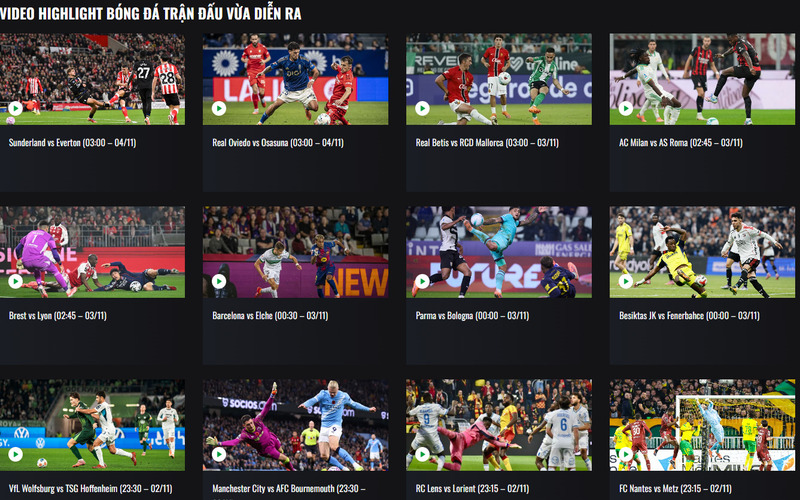Open the Sunderland vs Everton title link
800x500 pixels.
72,143
